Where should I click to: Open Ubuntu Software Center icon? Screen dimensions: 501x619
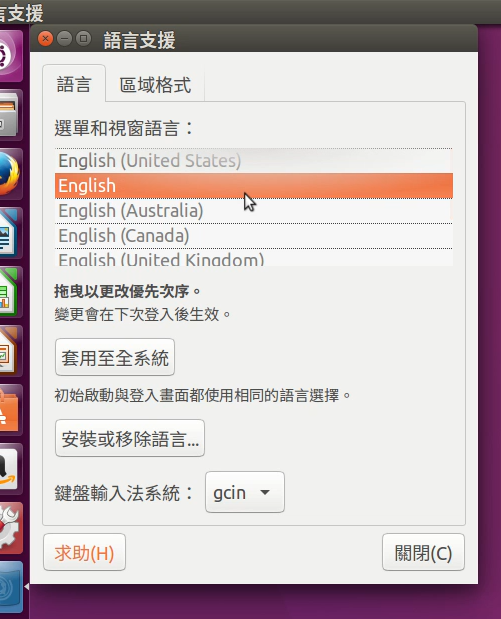pyautogui.click(x=8, y=410)
